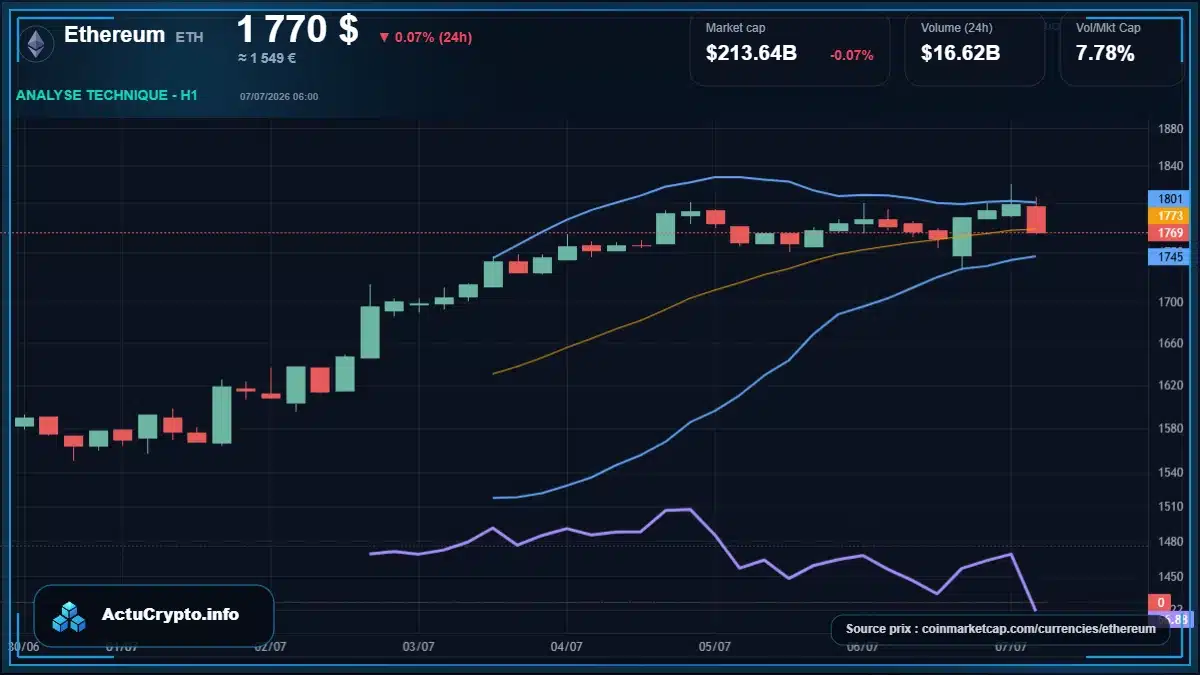This screenshot has width=1200, height=675.
Task: Click the ActuCrypto cubes logo icon
Action: click(x=69, y=616)
